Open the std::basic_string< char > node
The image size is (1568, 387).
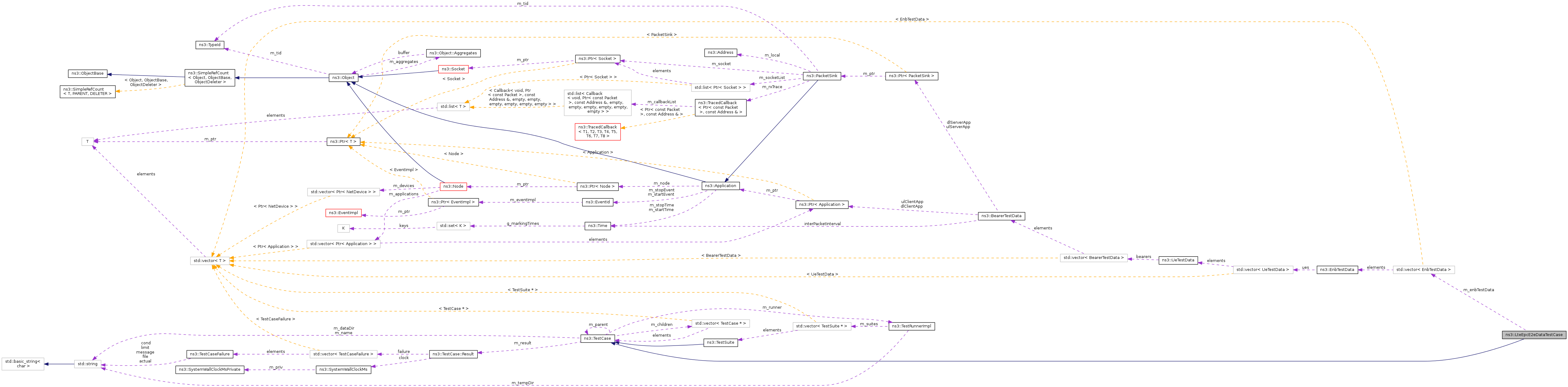pyautogui.click(x=23, y=364)
